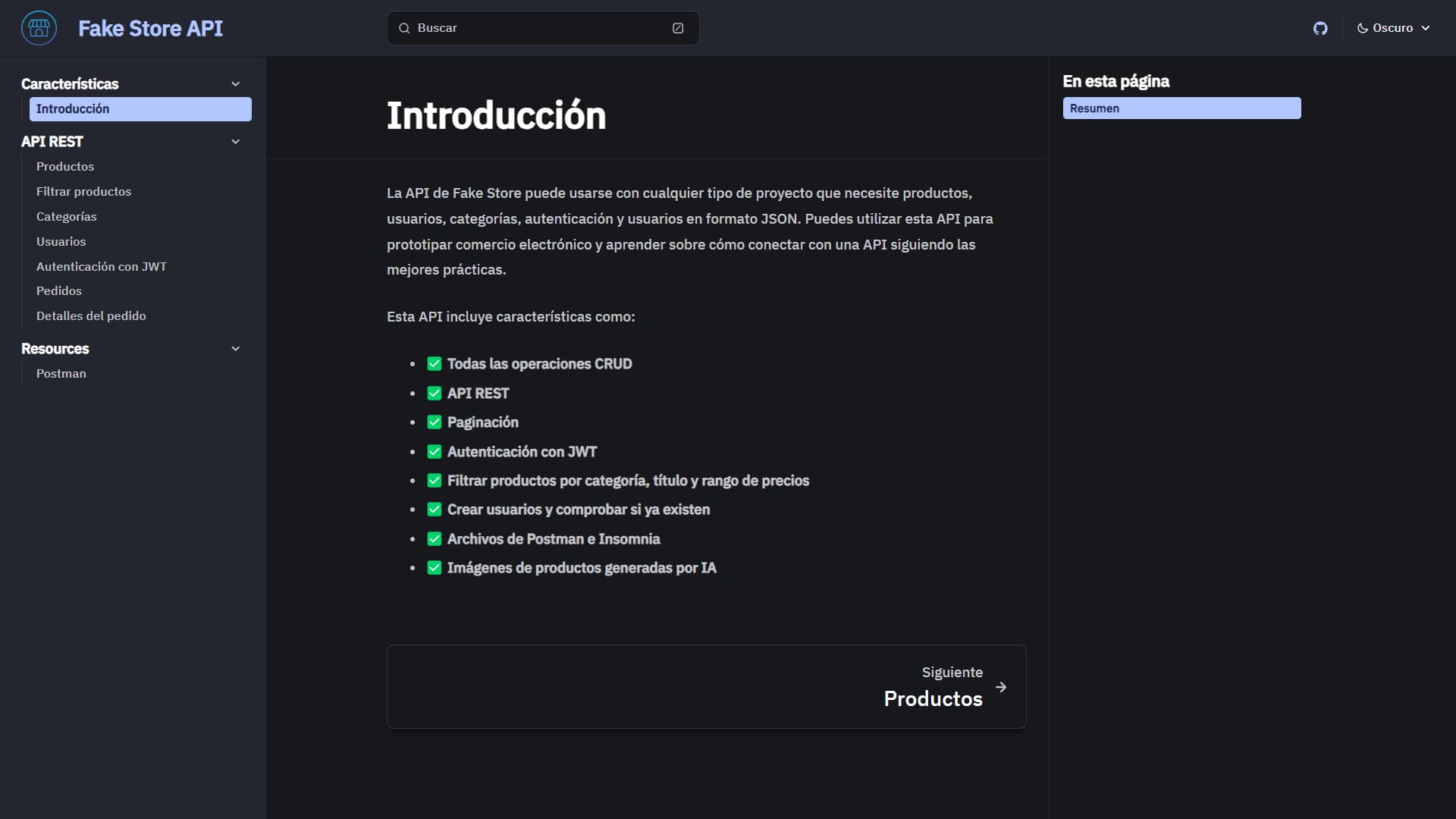Click the green check beside Crear usuarios
Viewport: 1456px width, 819px height.
click(435, 510)
